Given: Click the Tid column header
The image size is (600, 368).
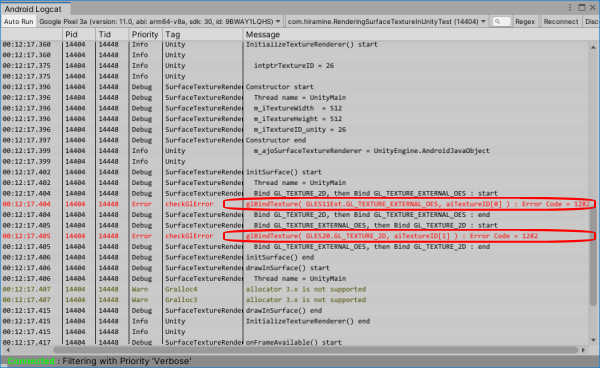Looking at the screenshot, I should [x=112, y=34].
